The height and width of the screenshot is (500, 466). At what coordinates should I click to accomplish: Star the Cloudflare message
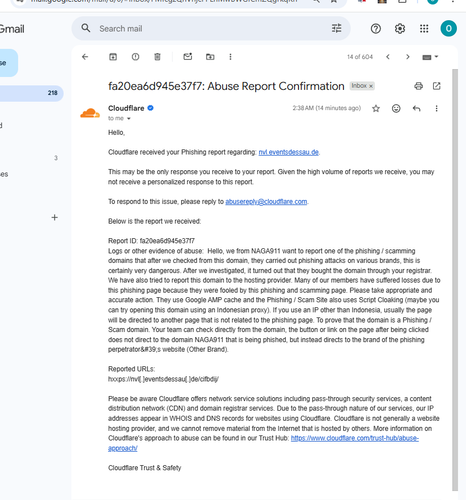pos(376,108)
